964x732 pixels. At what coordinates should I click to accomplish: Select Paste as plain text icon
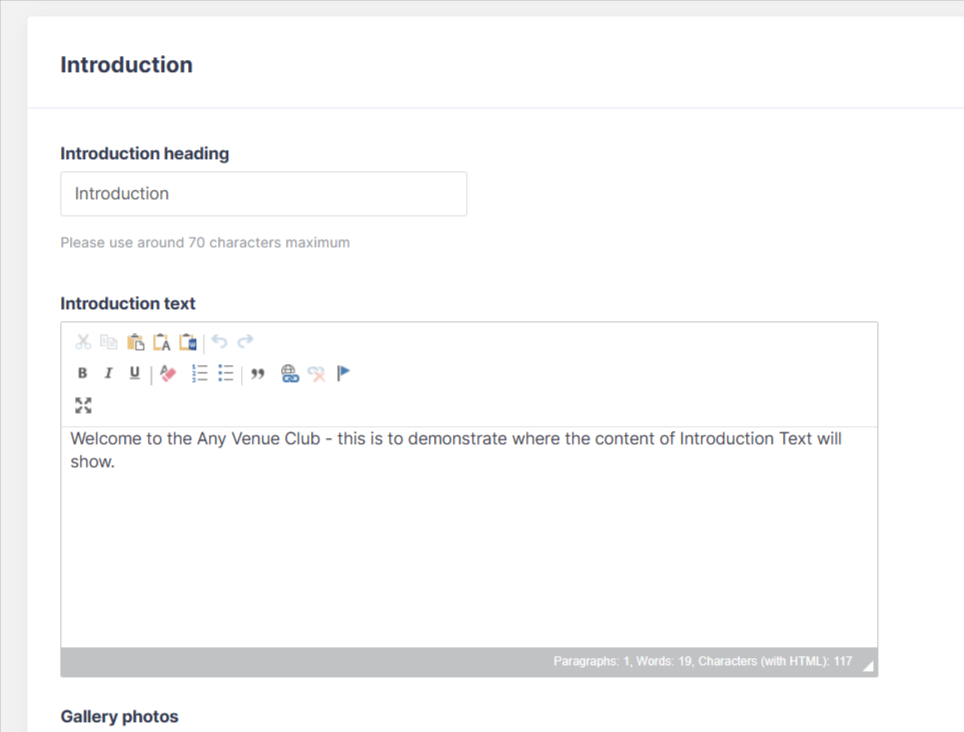pyautogui.click(x=162, y=342)
